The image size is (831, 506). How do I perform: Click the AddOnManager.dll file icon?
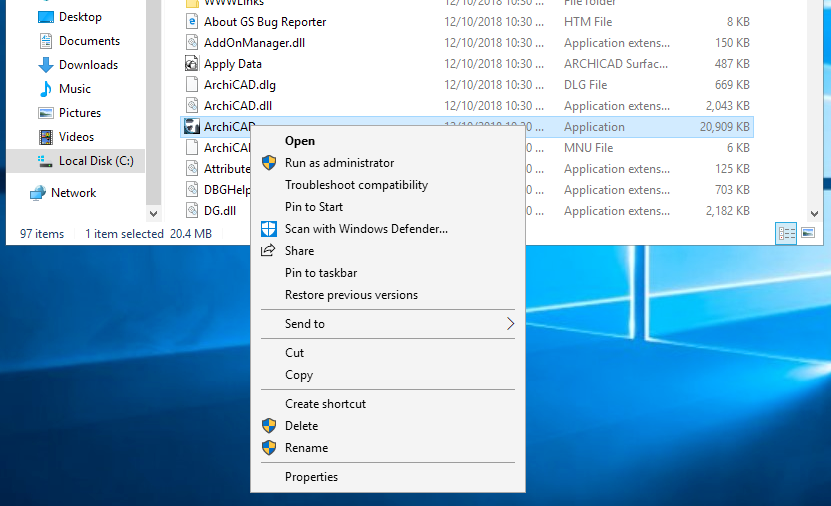(x=192, y=43)
